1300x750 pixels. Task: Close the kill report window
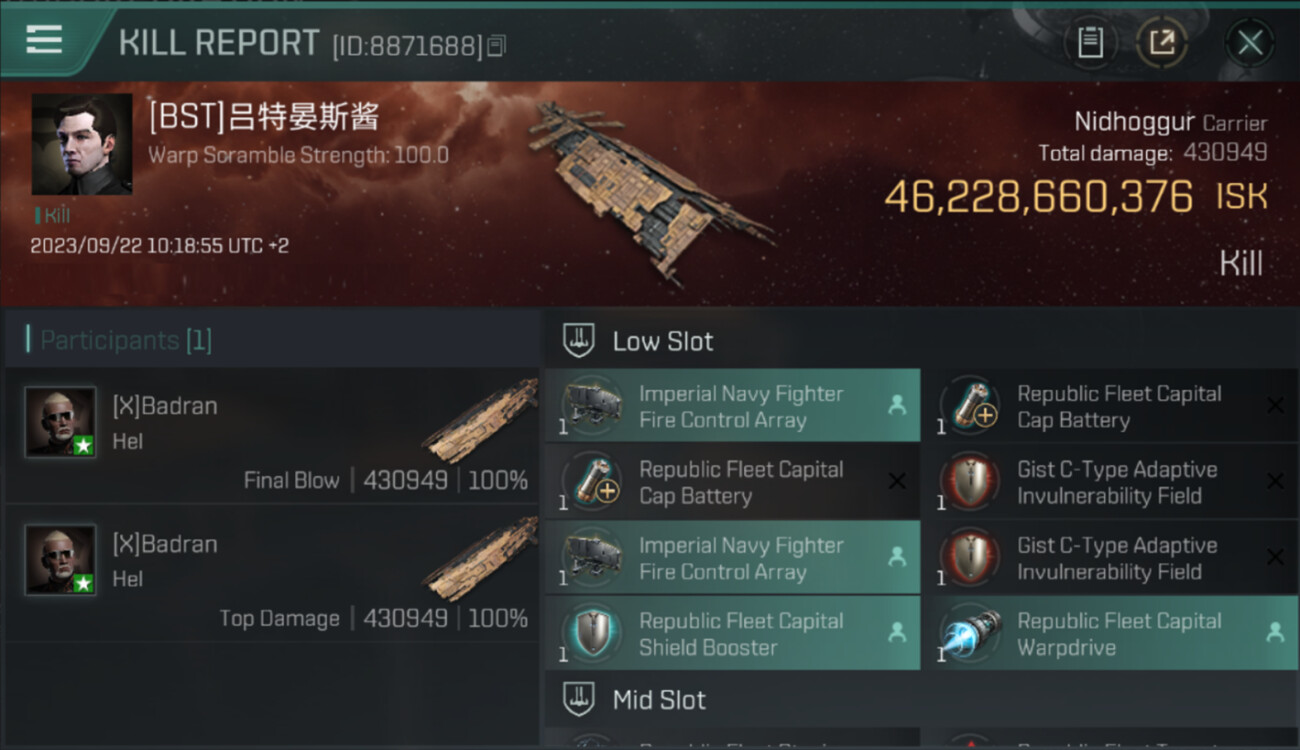tap(1249, 43)
